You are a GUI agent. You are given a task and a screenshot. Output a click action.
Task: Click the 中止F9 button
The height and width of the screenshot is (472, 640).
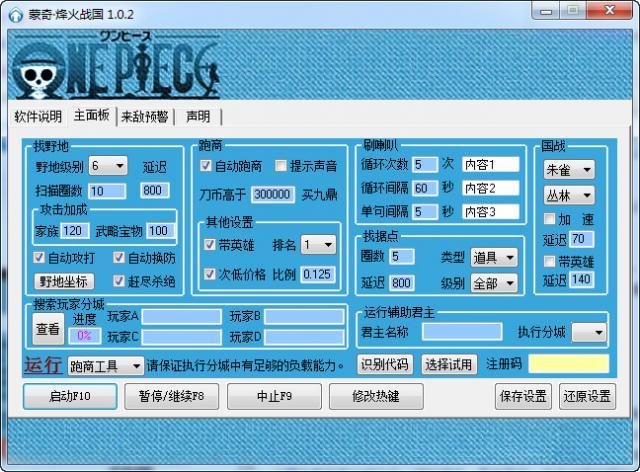pyautogui.click(x=274, y=396)
